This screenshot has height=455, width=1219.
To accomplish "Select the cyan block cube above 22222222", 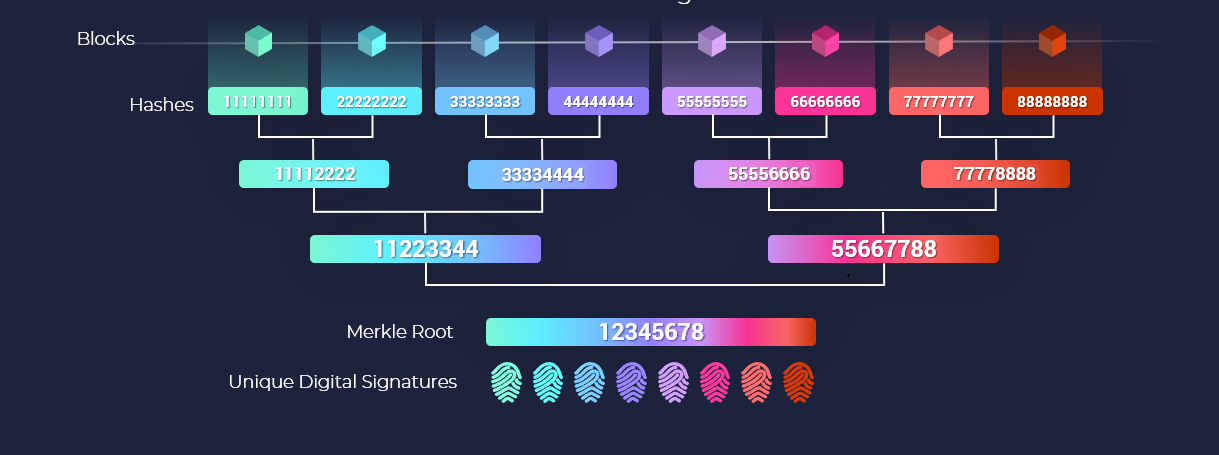I will pyautogui.click(x=371, y=41).
